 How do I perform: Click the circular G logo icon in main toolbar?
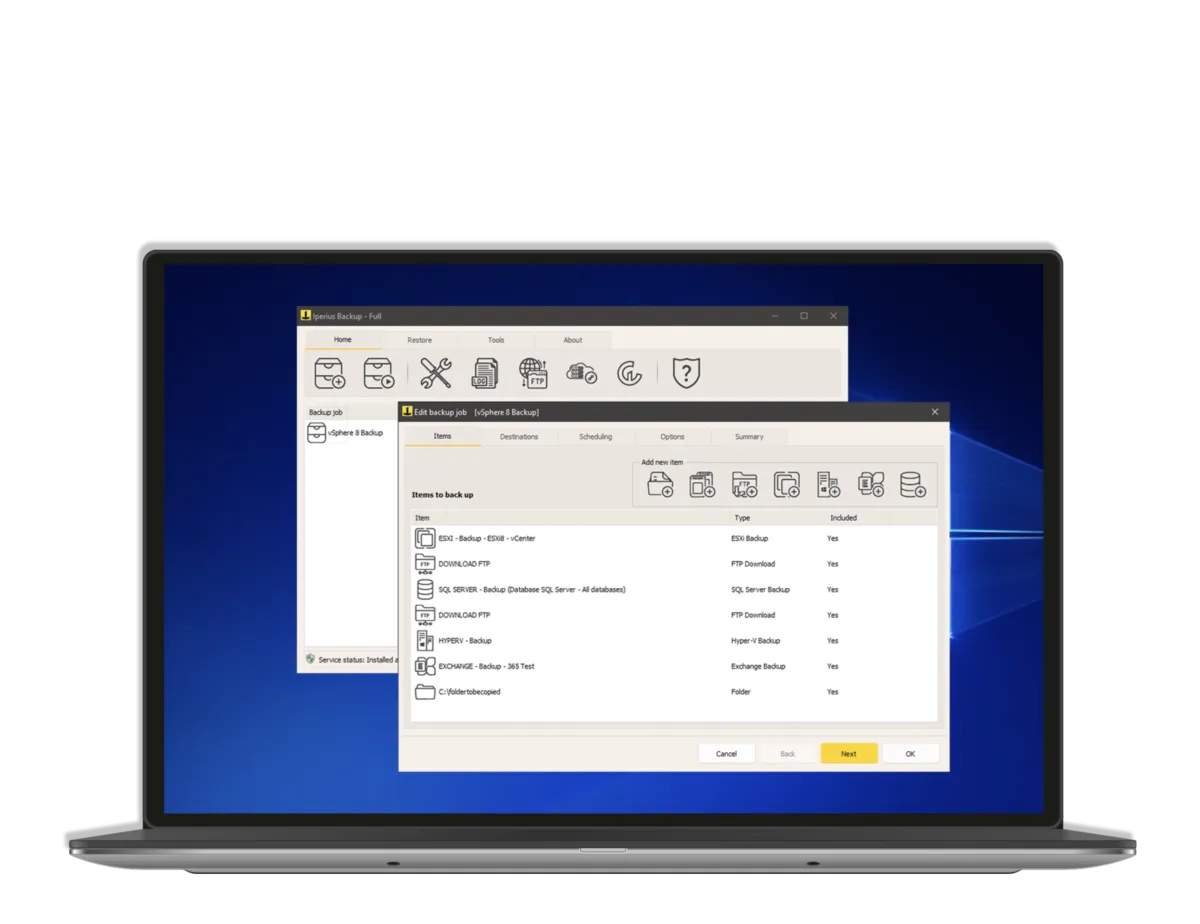629,374
